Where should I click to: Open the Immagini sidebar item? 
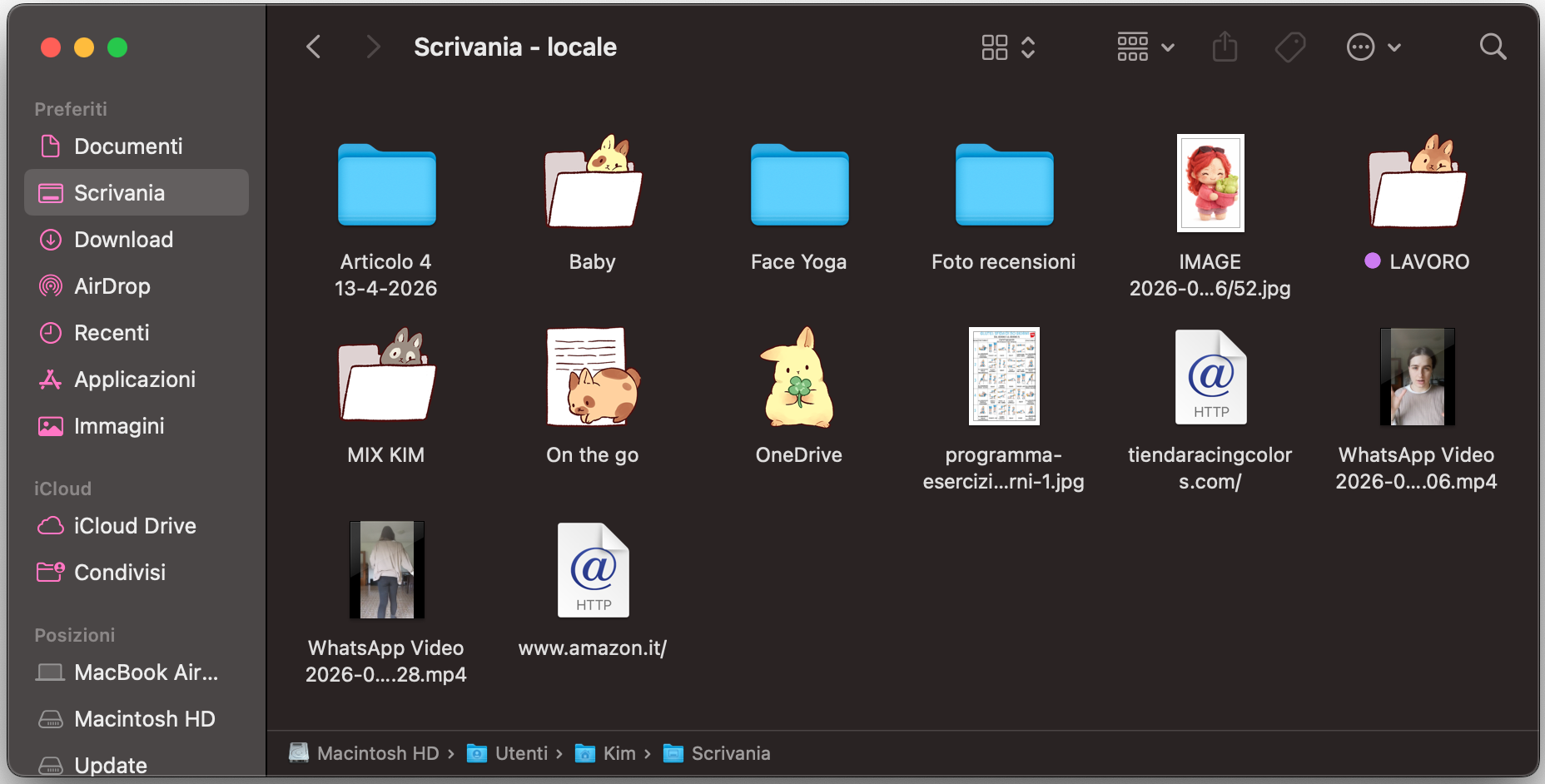click(119, 426)
